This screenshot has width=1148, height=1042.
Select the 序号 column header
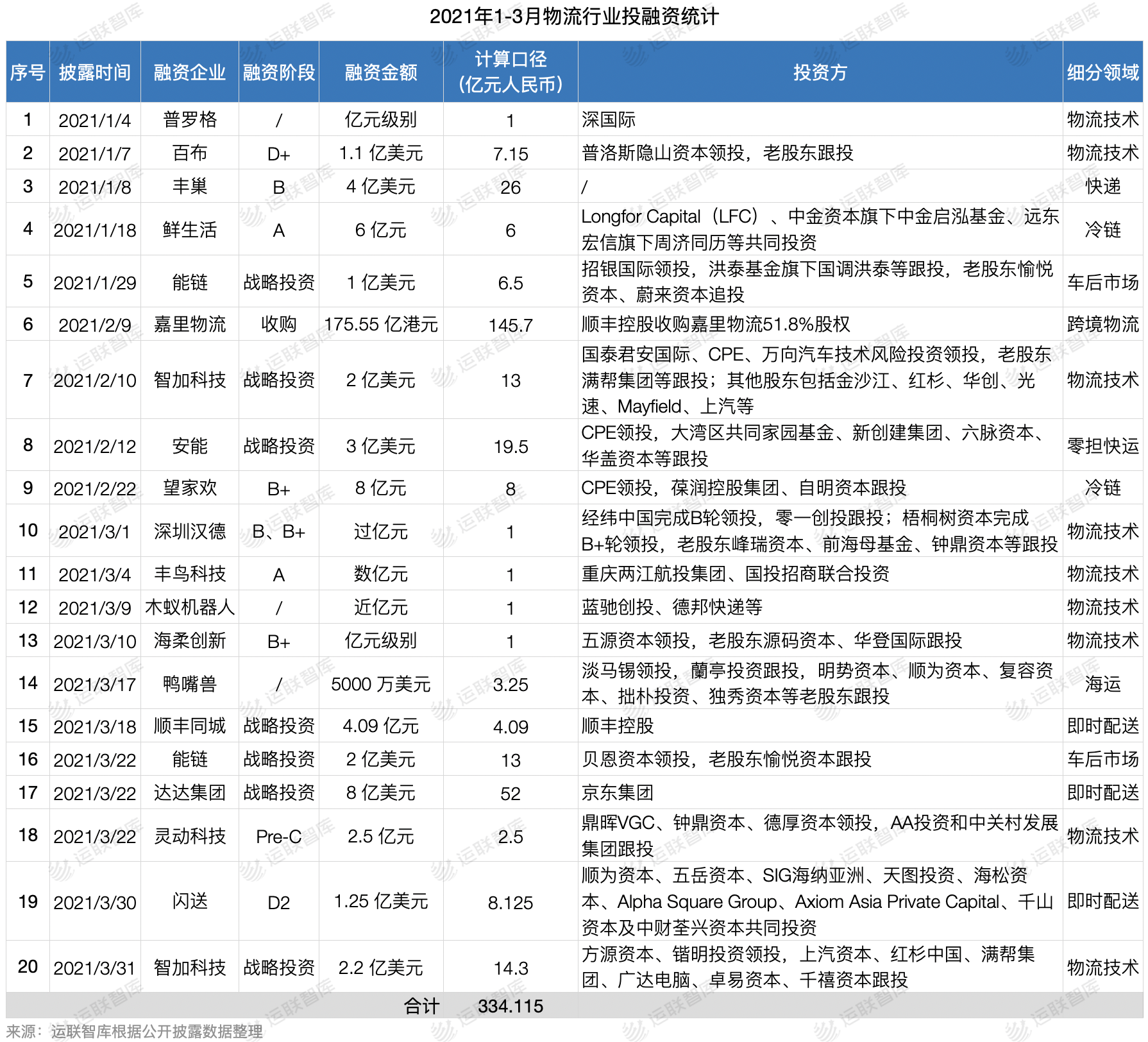[x=28, y=73]
